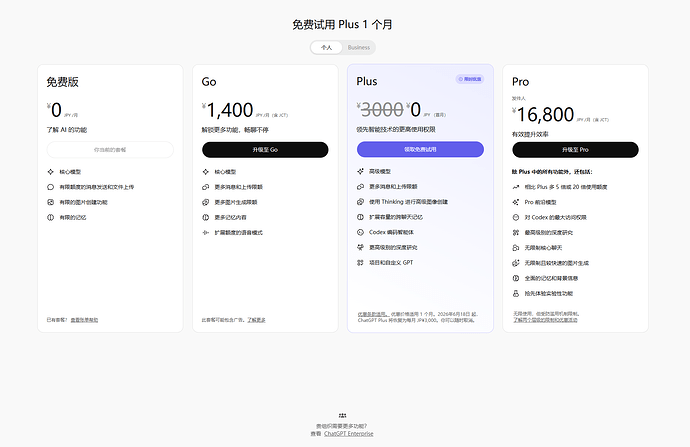Click the sparkle icon beside 核心模型 in Go card
This screenshot has width=690, height=447.
[x=206, y=172]
